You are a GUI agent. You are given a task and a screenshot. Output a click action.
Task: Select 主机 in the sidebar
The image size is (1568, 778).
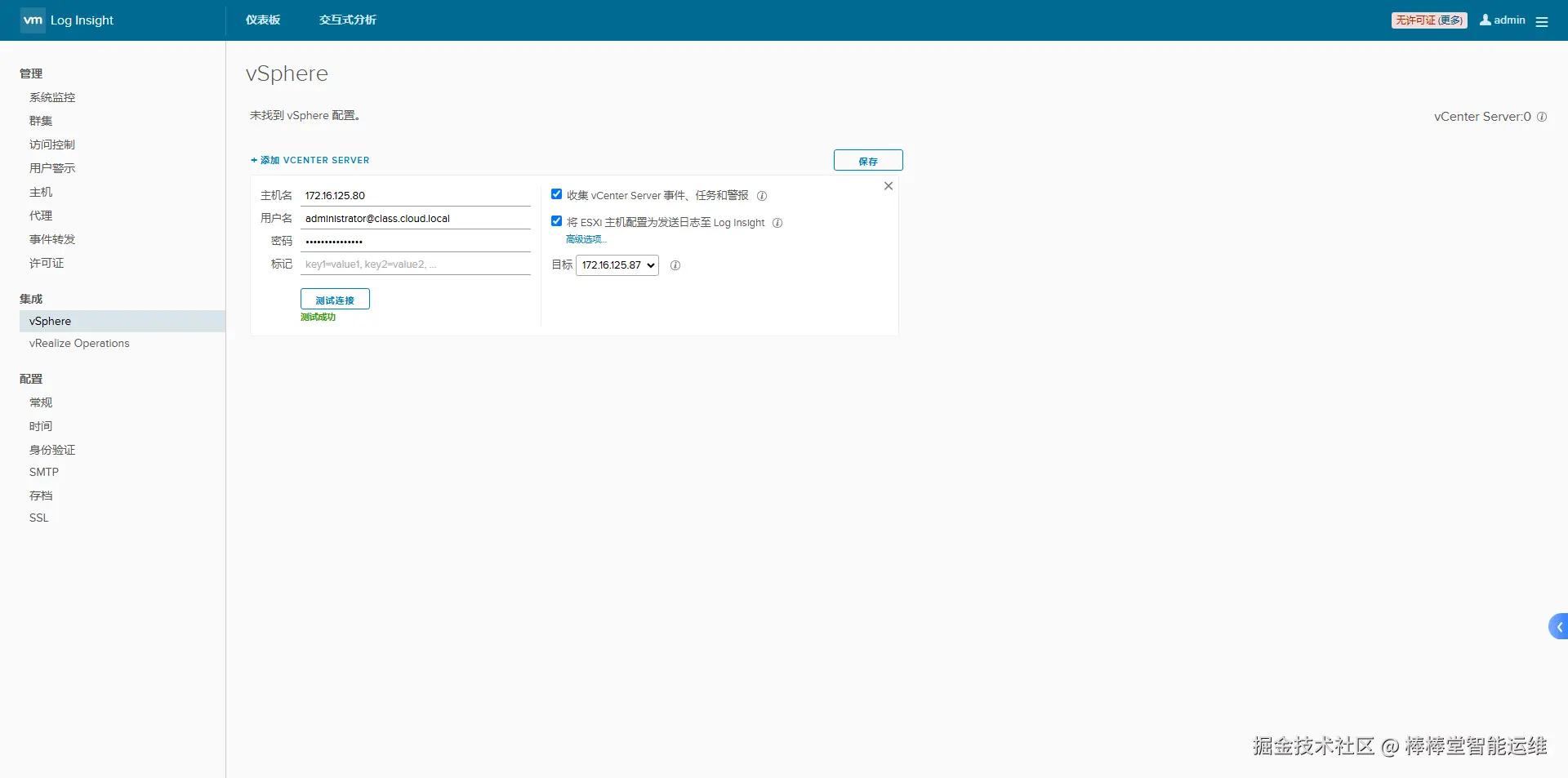(41, 192)
